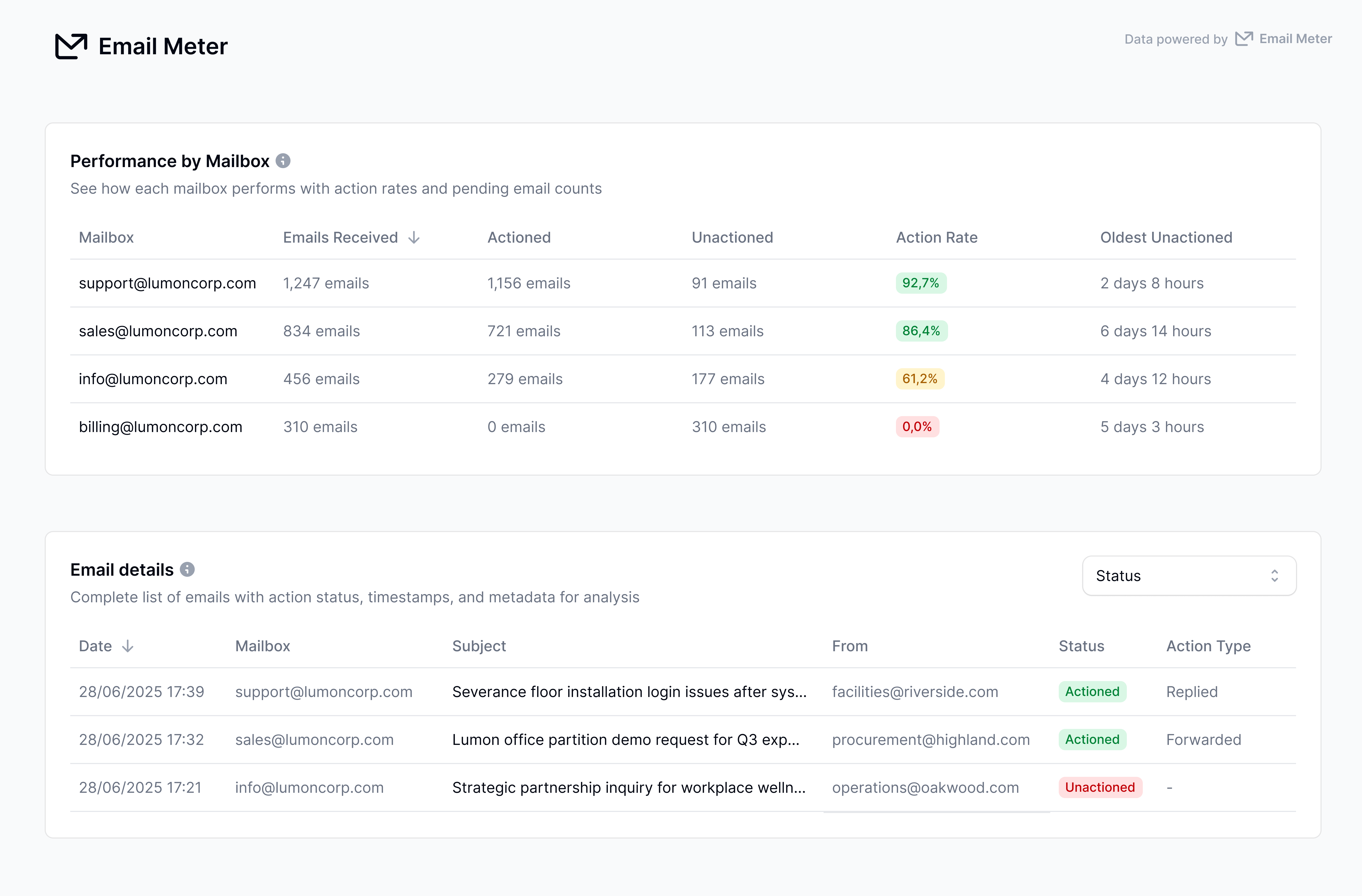Click the red Unactioned status badge
Screen dimensions: 1362x896
pyautogui.click(x=1099, y=787)
